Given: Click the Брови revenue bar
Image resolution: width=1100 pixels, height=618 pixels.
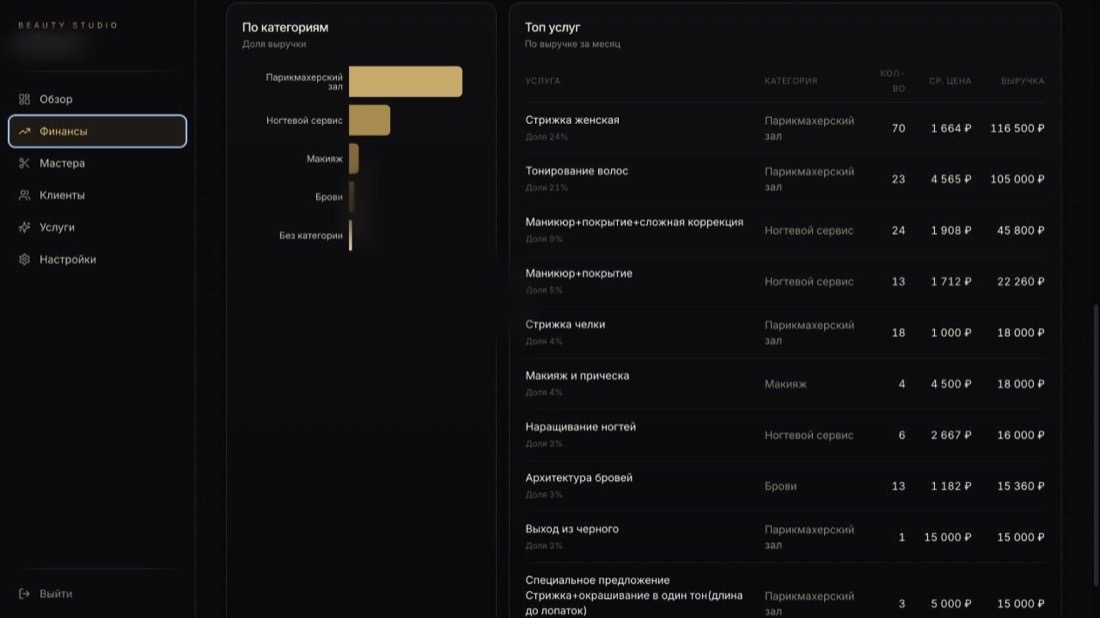Looking at the screenshot, I should [x=351, y=196].
